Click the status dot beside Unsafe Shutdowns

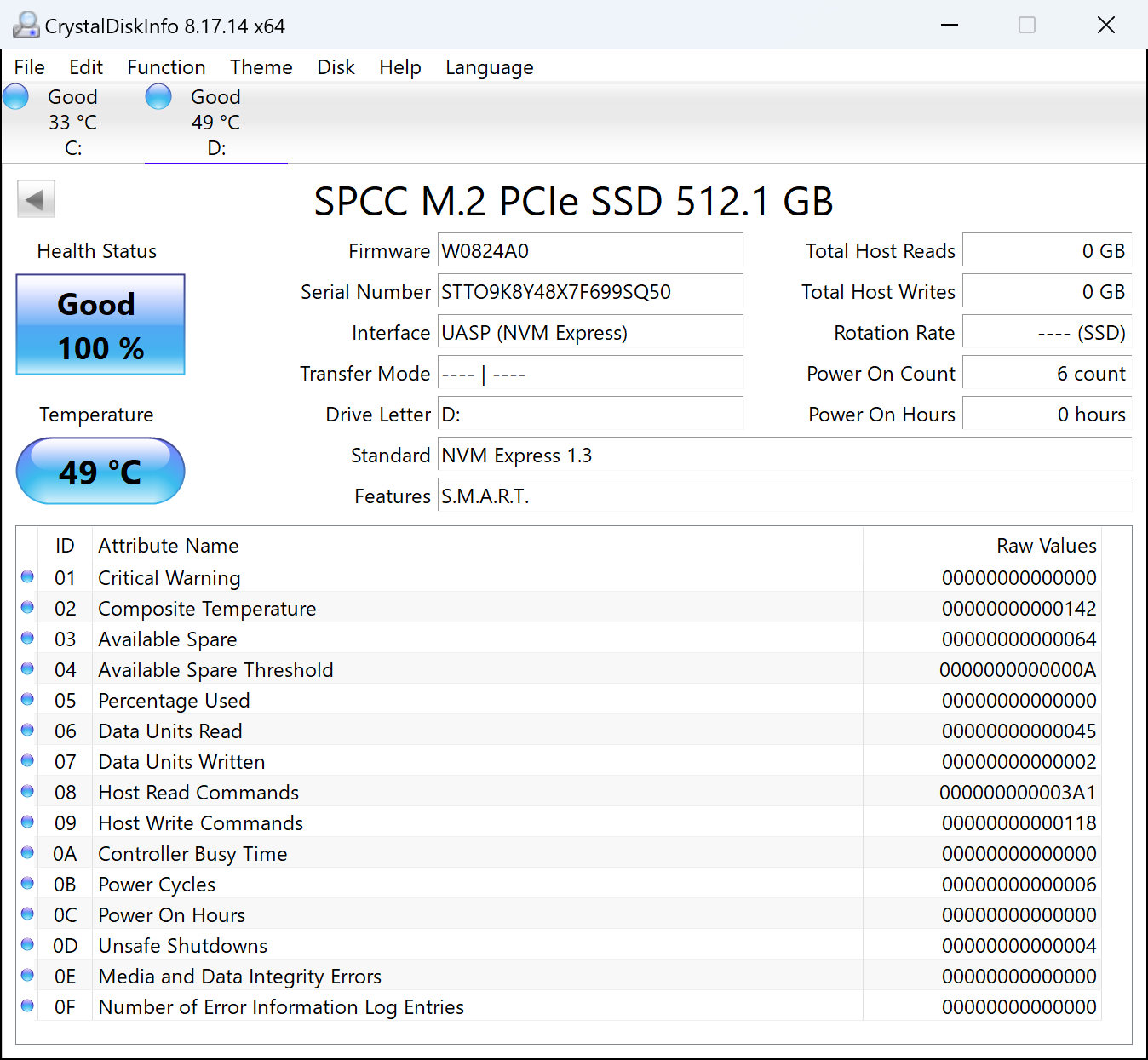(27, 945)
